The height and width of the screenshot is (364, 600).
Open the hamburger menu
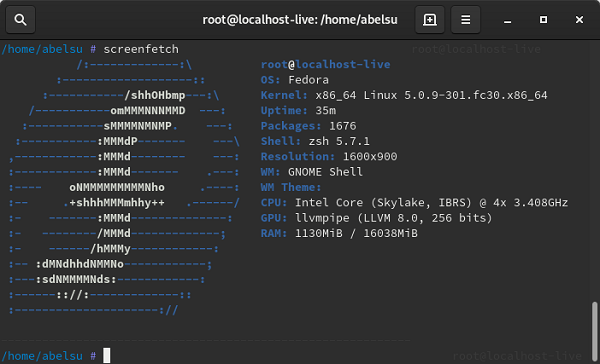[466, 20]
